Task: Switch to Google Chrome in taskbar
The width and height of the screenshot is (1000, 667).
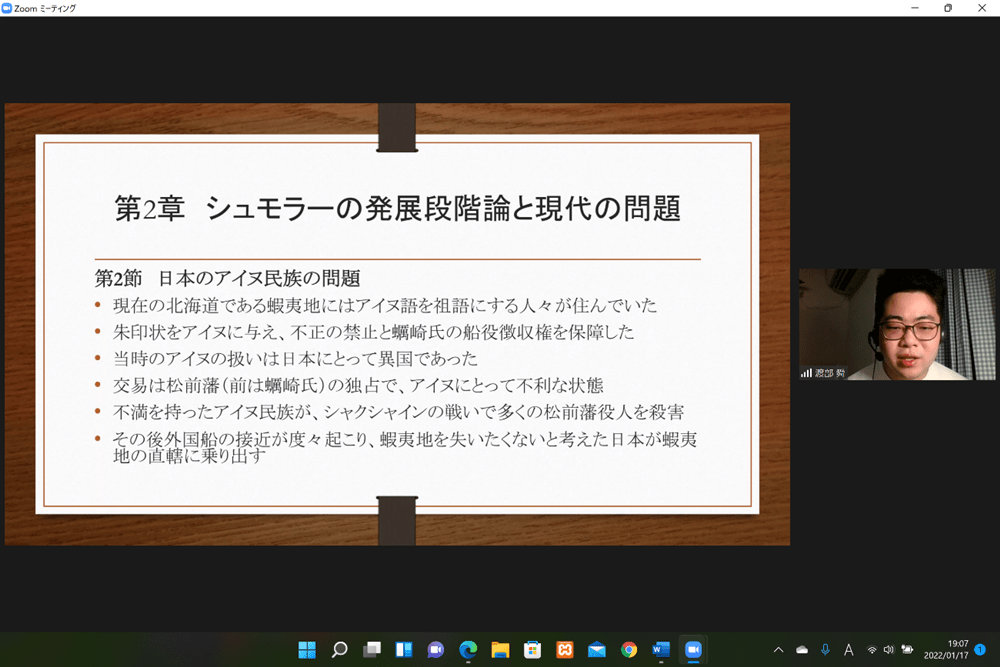Action: (628, 650)
